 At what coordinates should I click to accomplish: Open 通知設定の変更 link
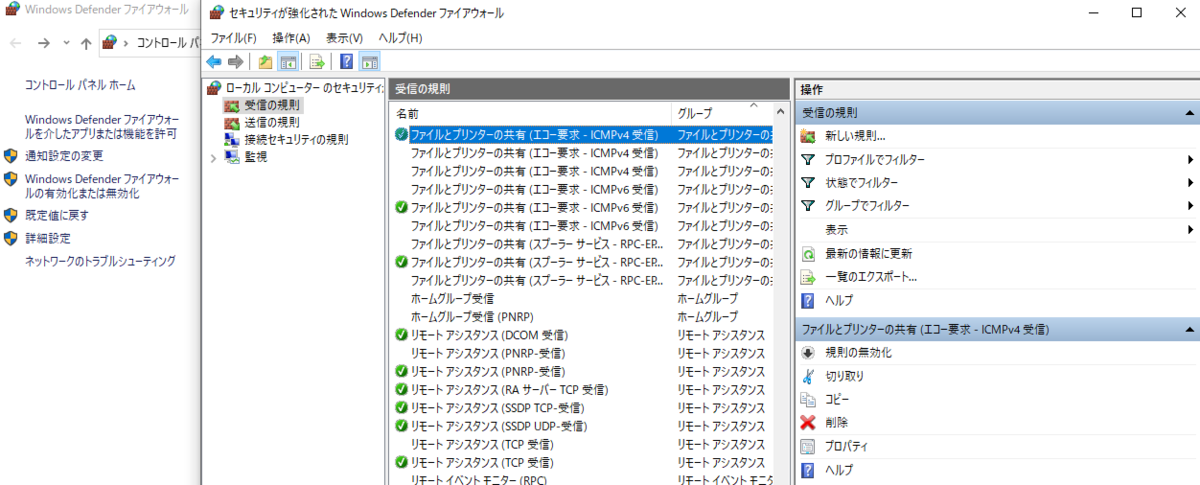click(x=64, y=156)
